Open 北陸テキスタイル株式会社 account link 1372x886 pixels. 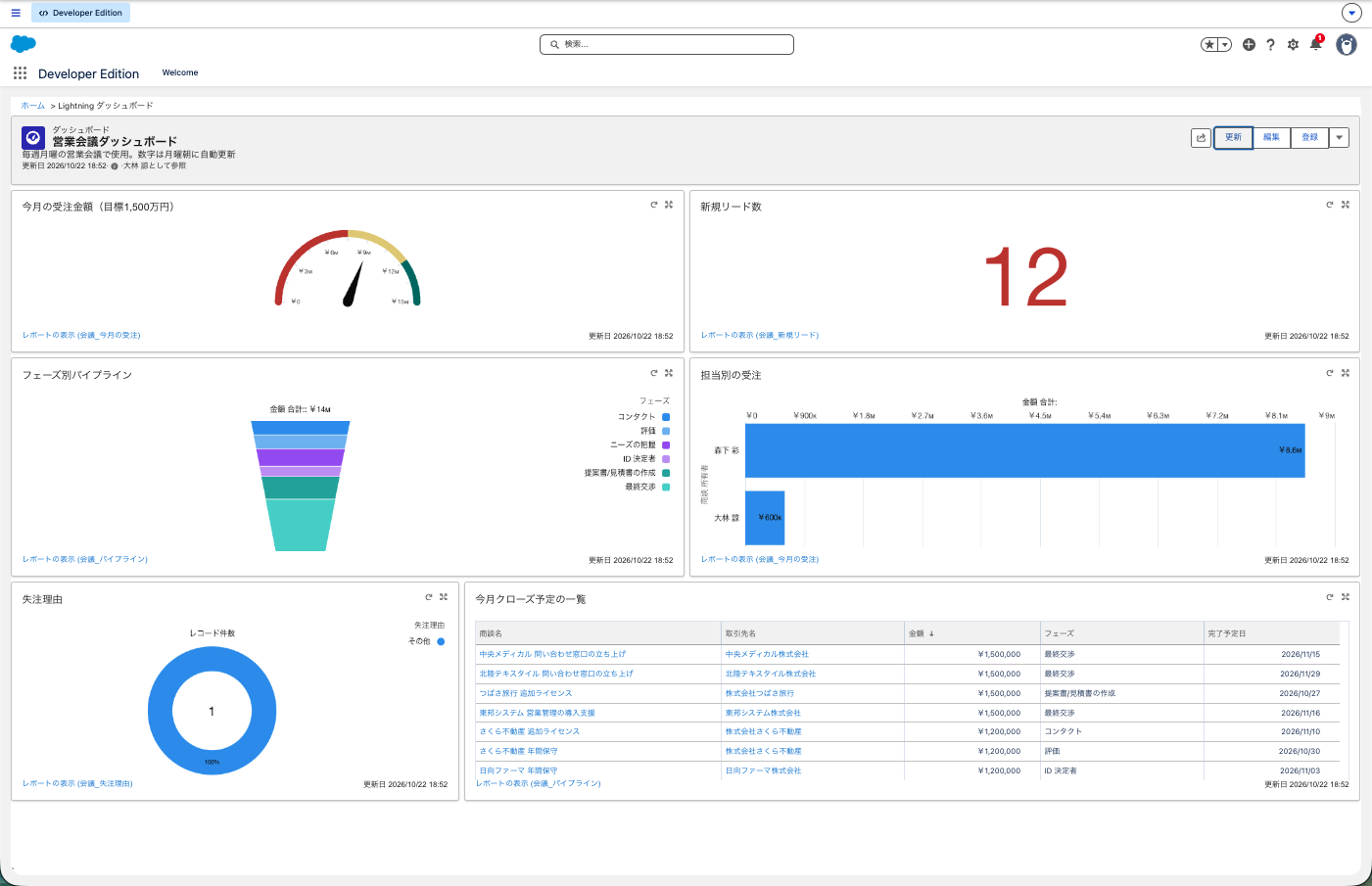pyautogui.click(x=771, y=674)
